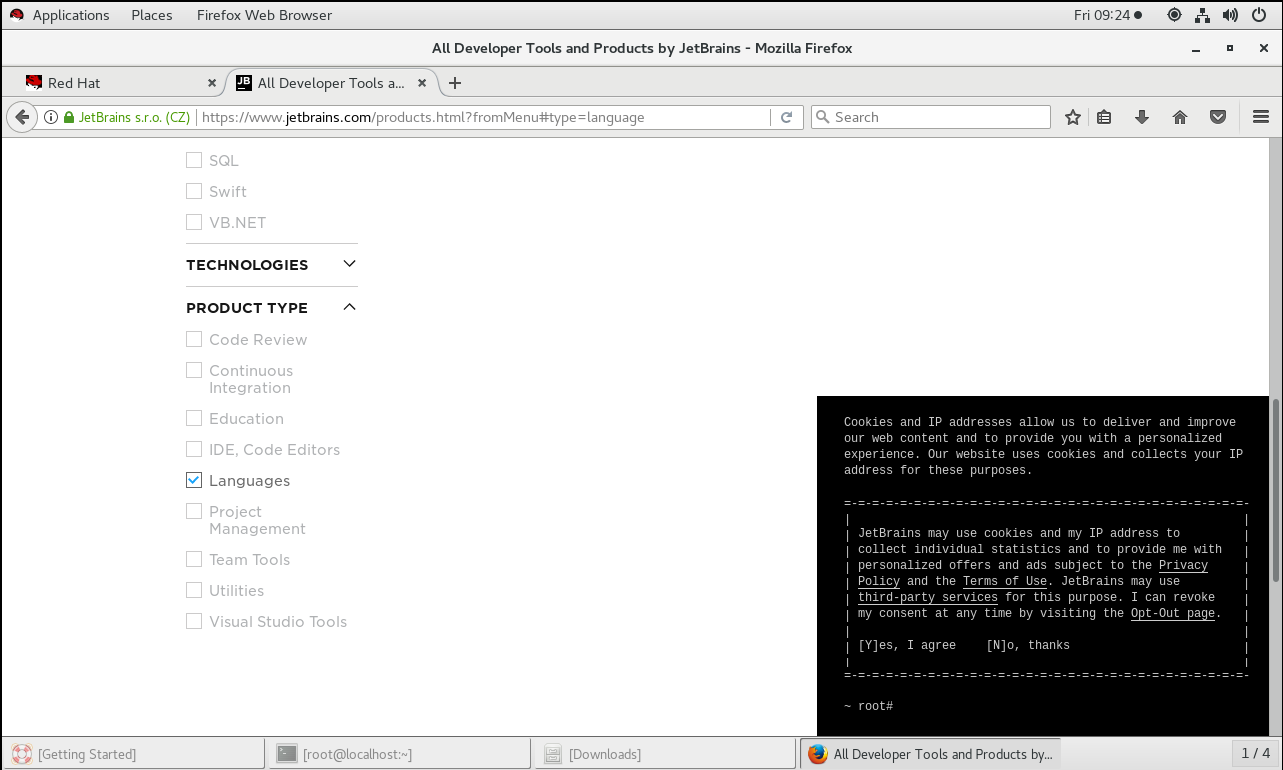Click the workspace switcher 1 / 4
This screenshot has width=1283, height=770.
(1255, 753)
